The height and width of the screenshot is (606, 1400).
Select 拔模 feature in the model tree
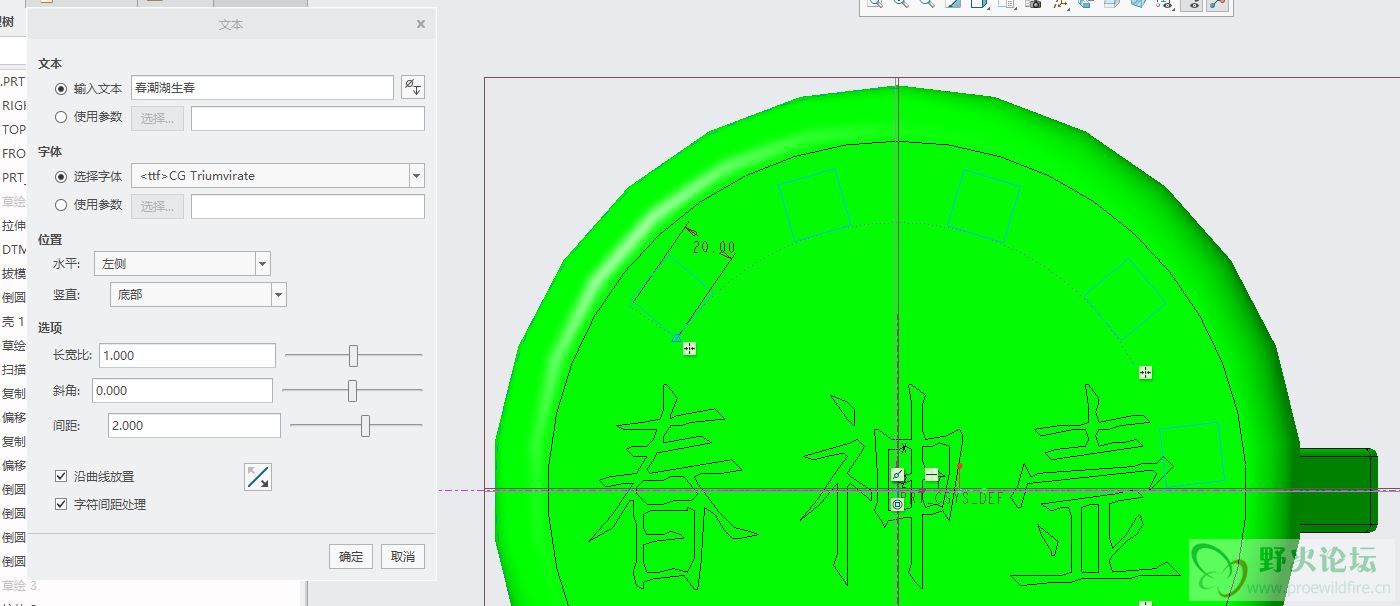[13, 273]
